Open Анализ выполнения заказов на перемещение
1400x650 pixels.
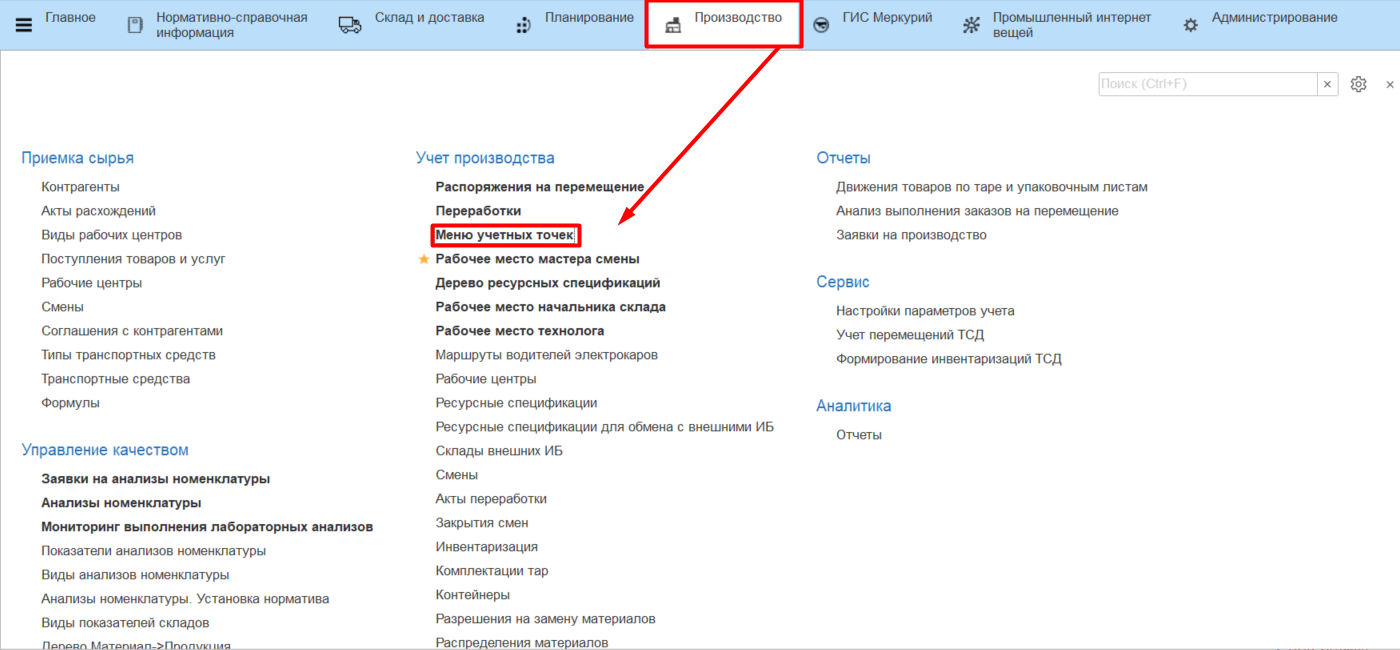click(x=977, y=211)
